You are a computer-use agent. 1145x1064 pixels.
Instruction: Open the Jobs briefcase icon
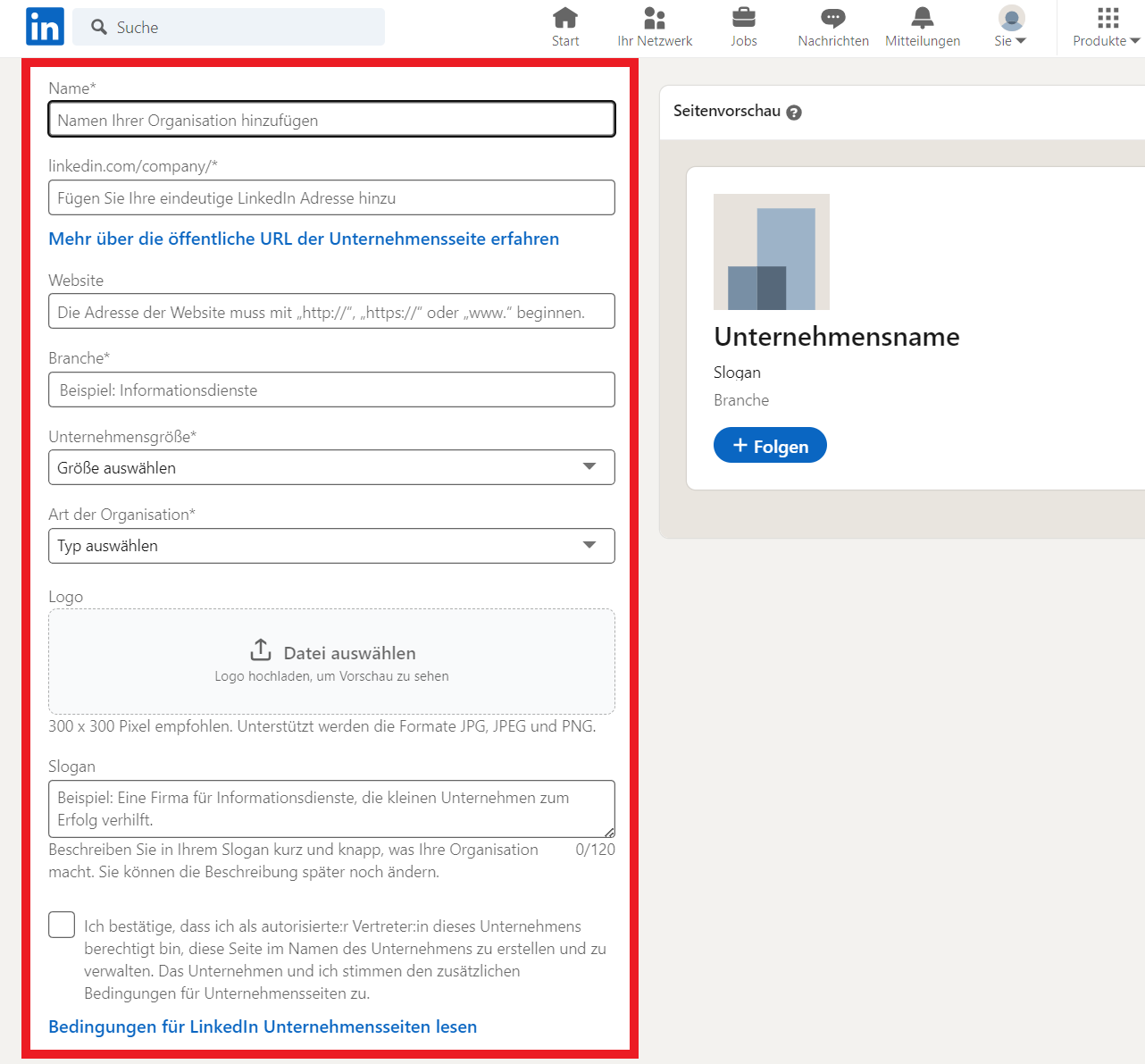743,18
